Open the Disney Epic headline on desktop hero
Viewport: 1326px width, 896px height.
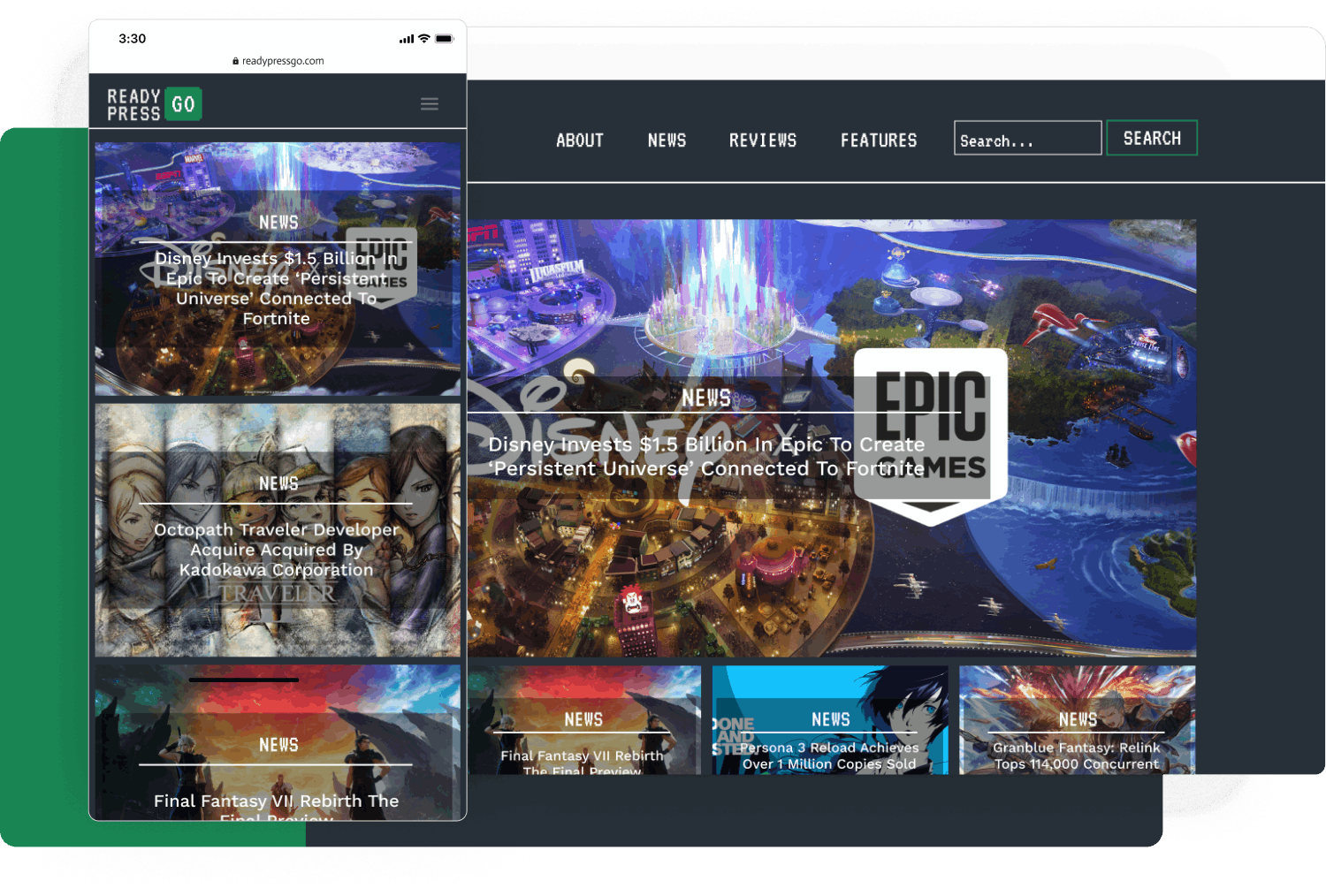(x=706, y=457)
